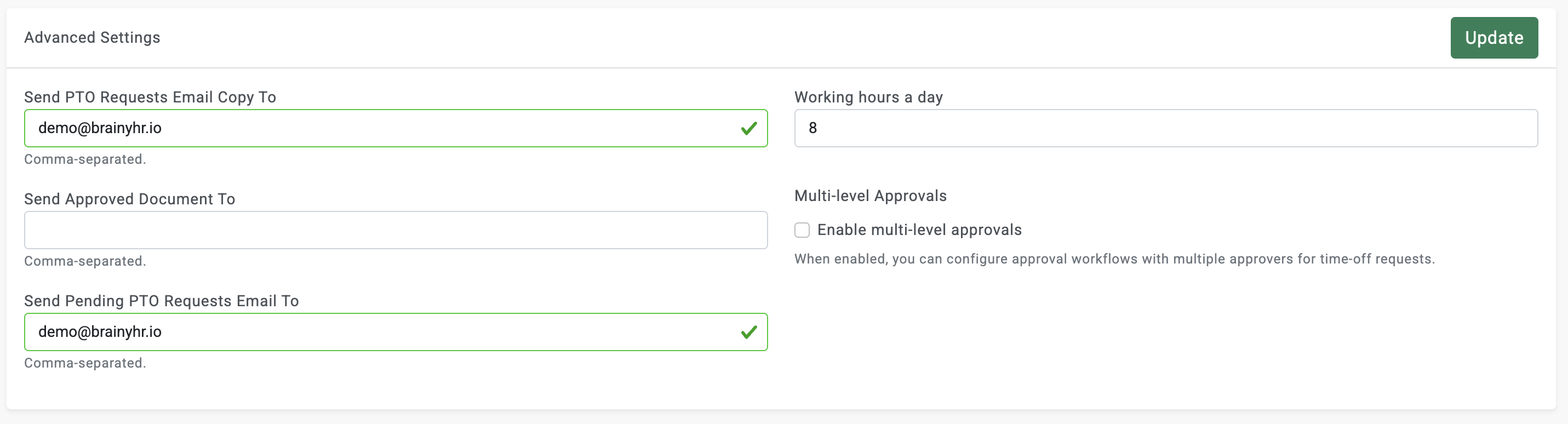The width and height of the screenshot is (1568, 424).
Task: Click the Send Approved Document To label
Action: (x=130, y=199)
